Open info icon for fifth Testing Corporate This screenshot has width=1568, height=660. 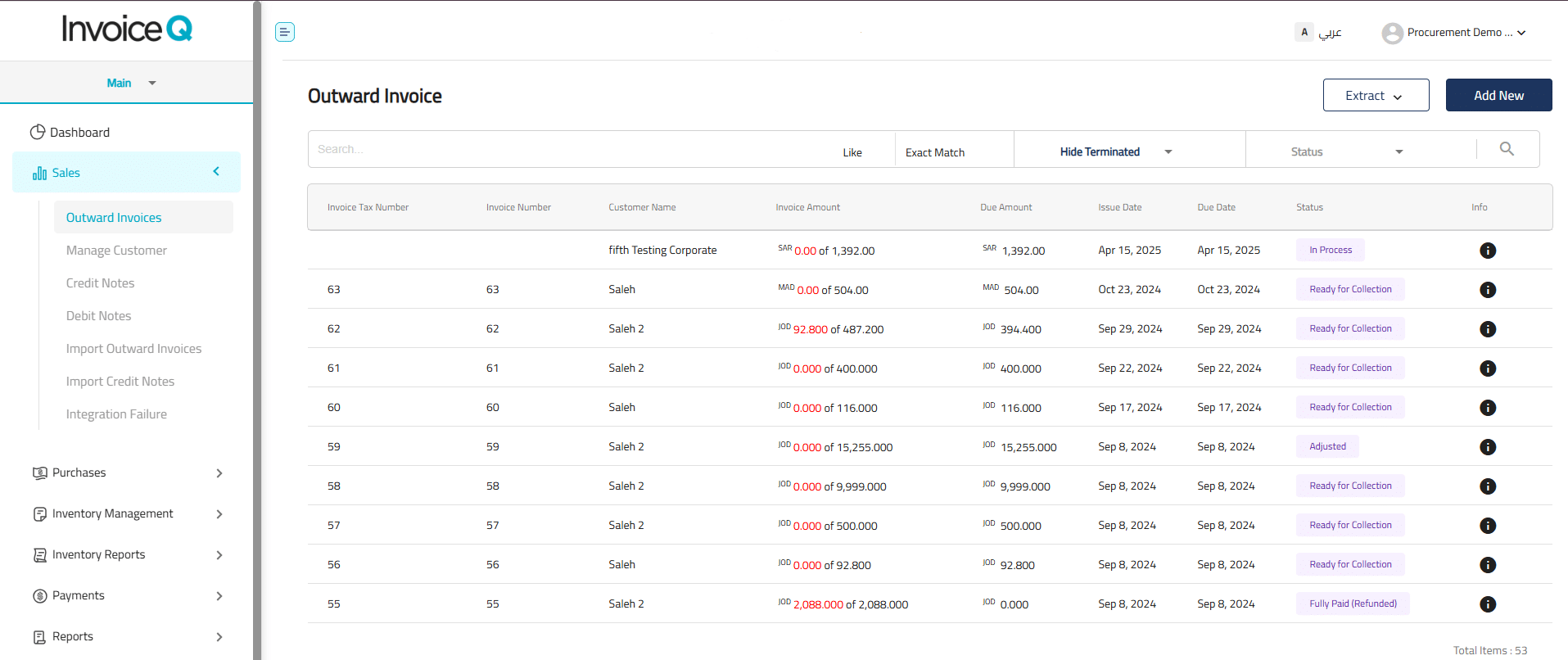pos(1488,251)
